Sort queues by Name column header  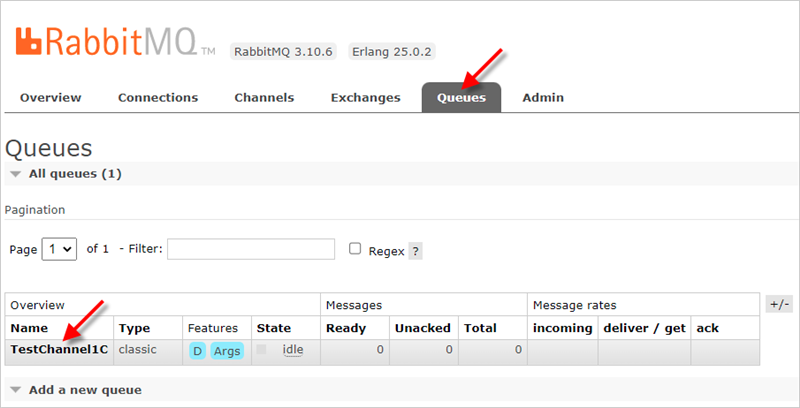point(29,327)
